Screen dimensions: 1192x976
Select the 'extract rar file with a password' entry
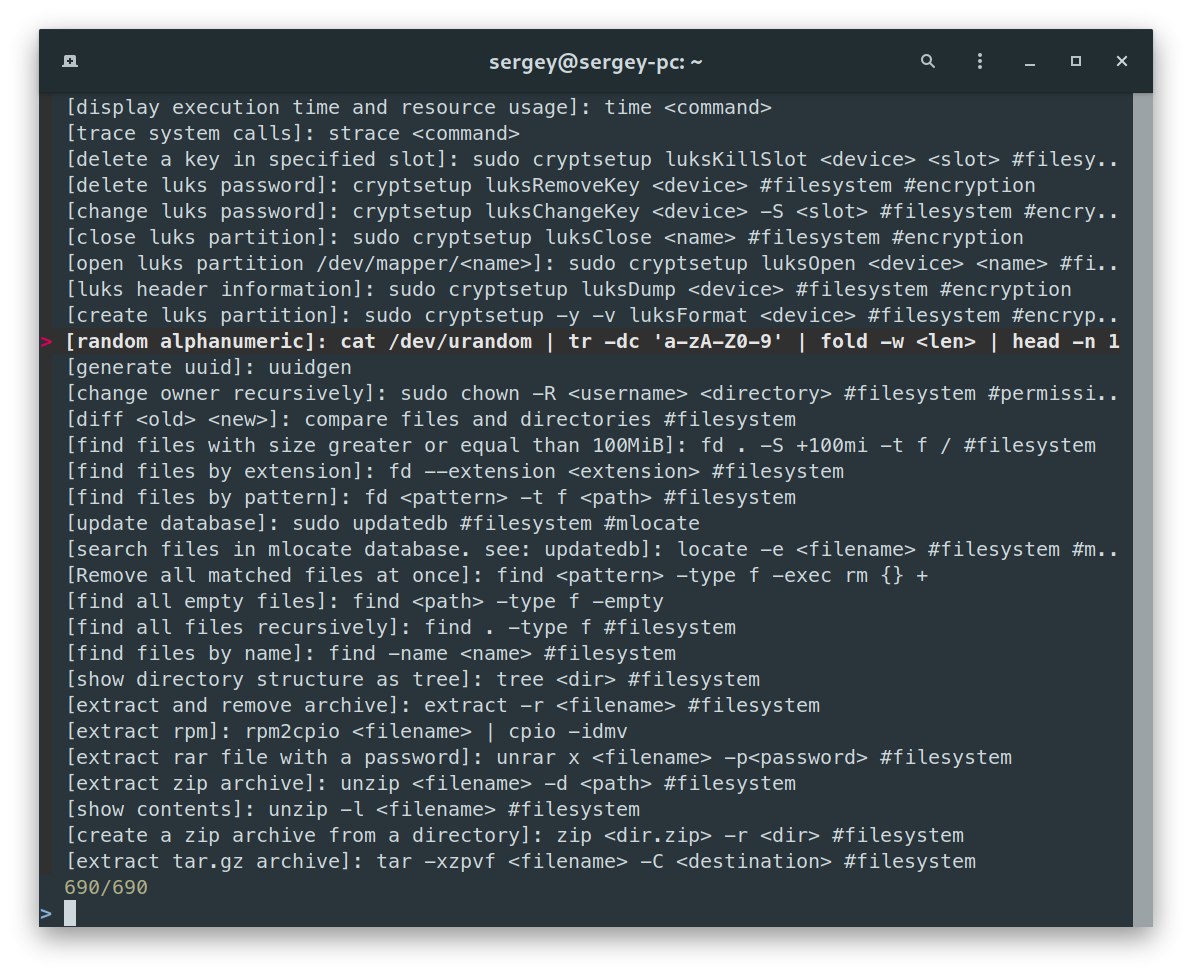pos(539,757)
